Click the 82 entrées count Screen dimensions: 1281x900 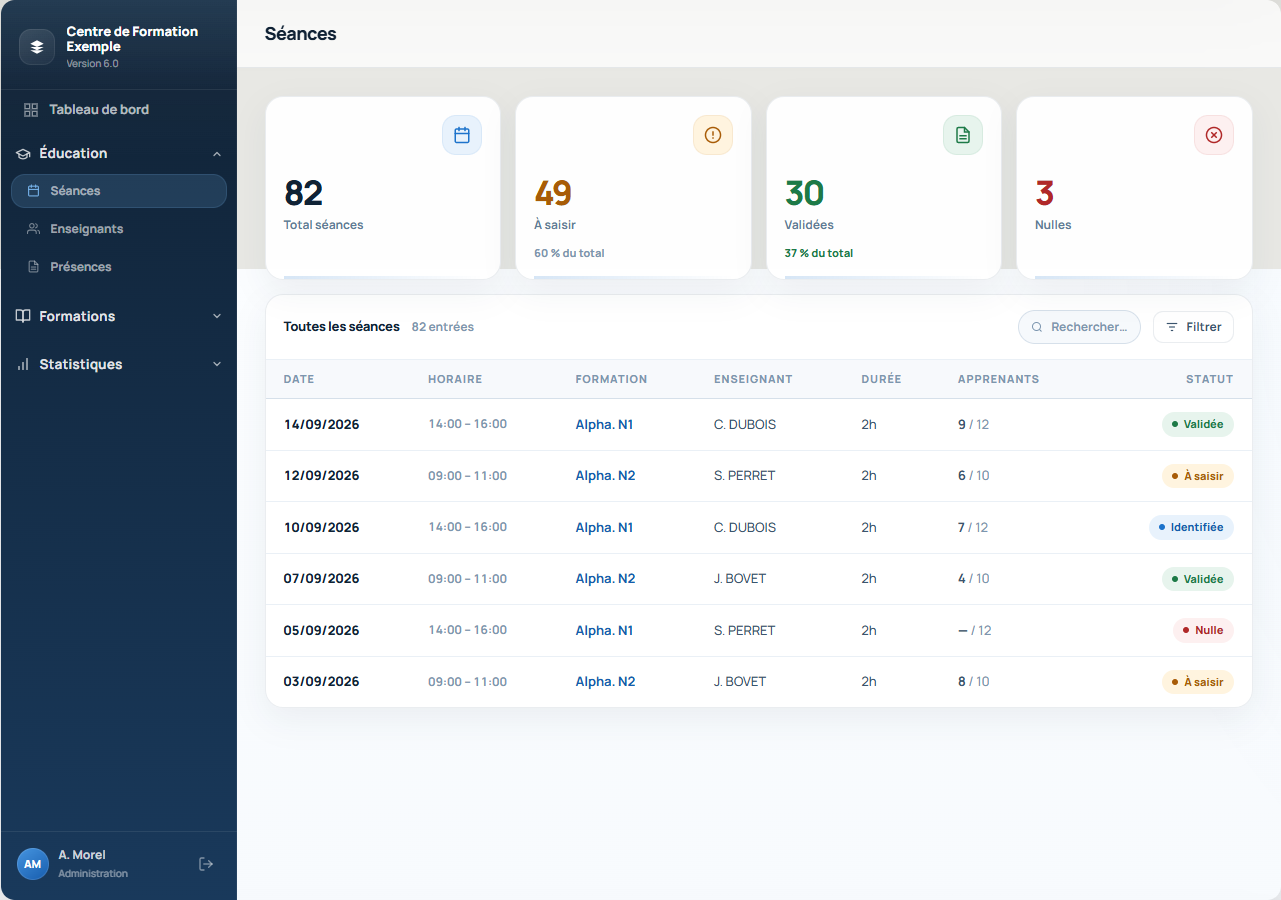coord(443,327)
